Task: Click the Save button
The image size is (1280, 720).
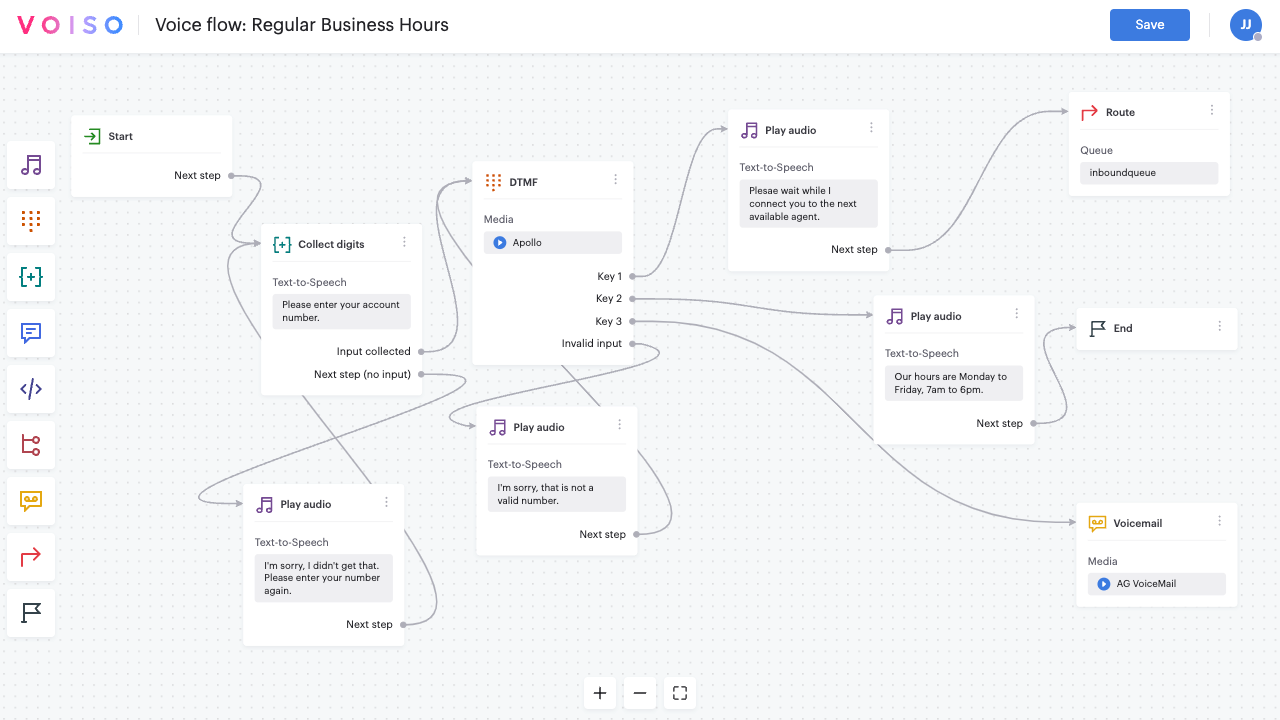Action: (1149, 24)
